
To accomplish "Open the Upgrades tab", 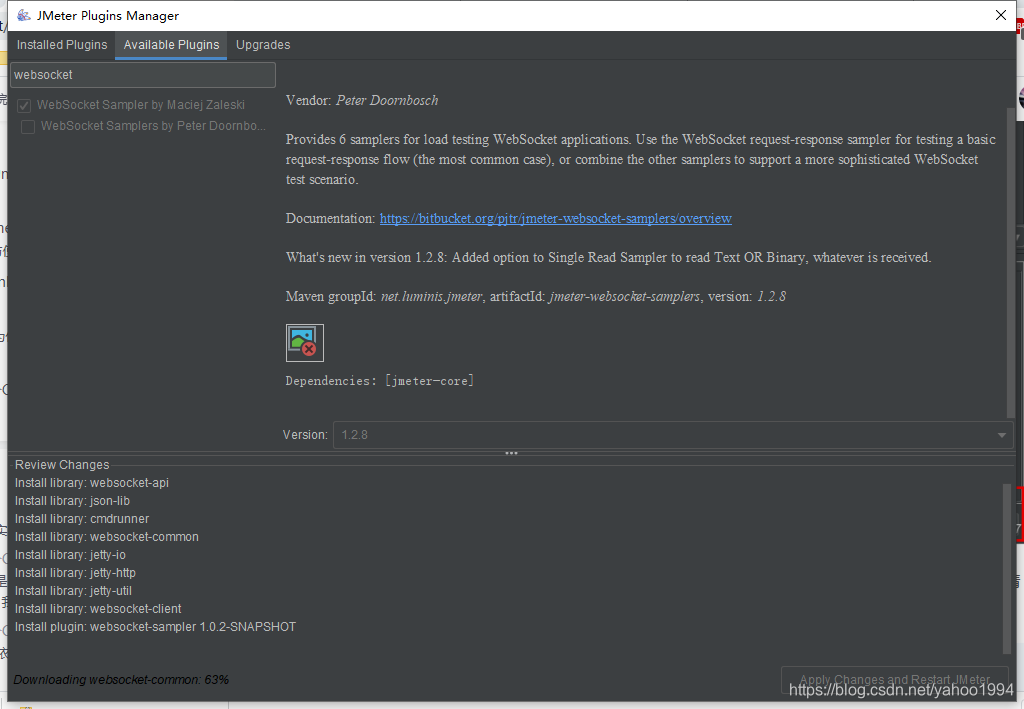I will (x=263, y=45).
